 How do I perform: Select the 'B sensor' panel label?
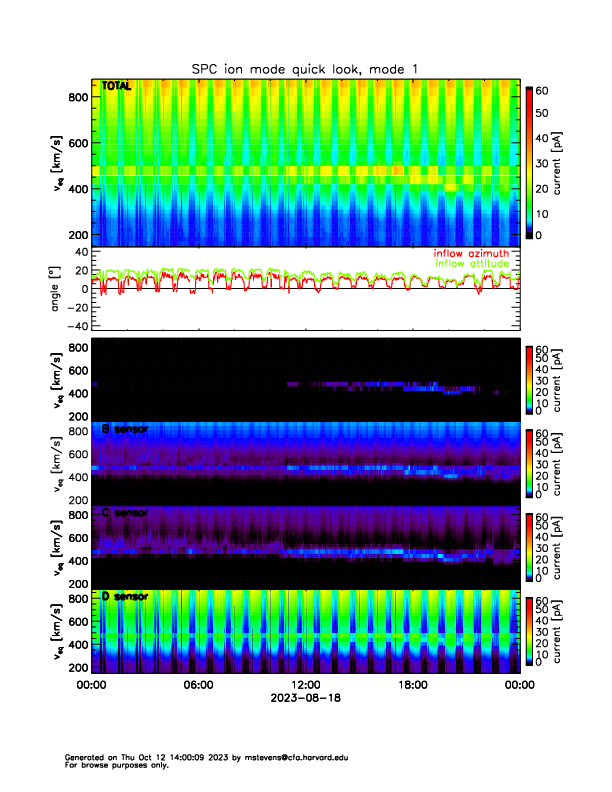tap(124, 429)
